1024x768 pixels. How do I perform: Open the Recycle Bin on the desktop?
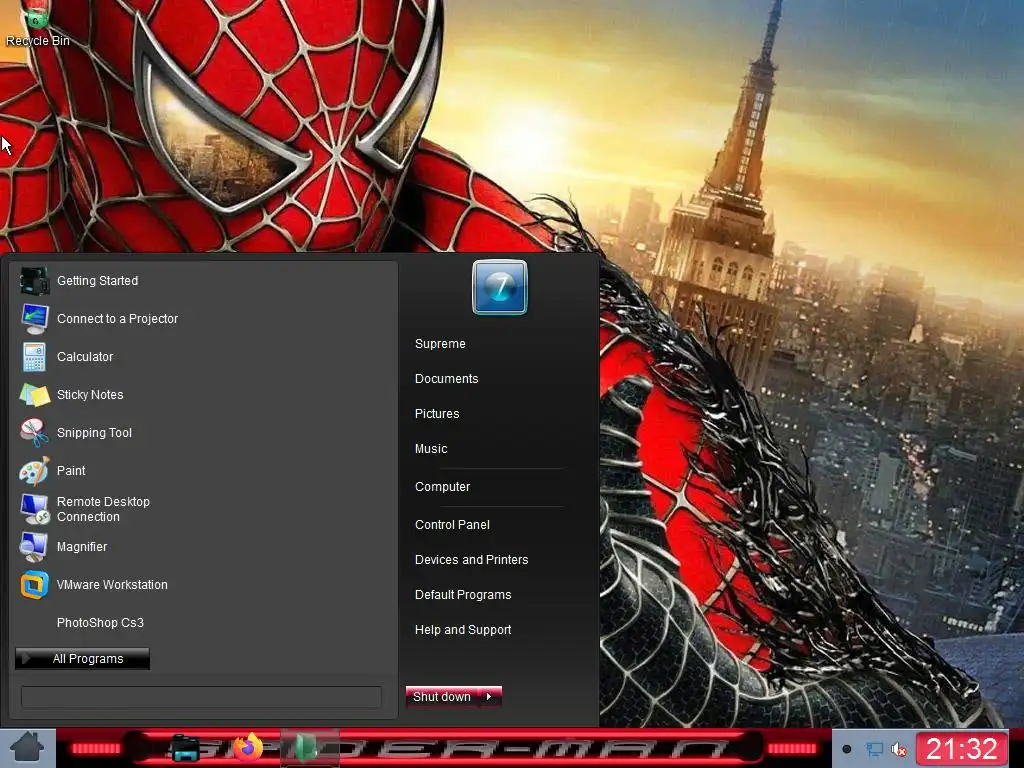click(37, 25)
